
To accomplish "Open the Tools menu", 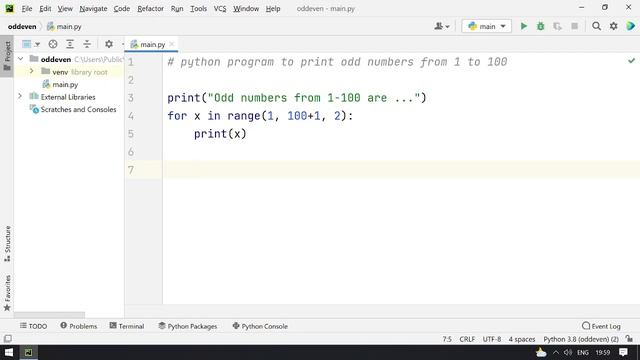I will tap(198, 9).
